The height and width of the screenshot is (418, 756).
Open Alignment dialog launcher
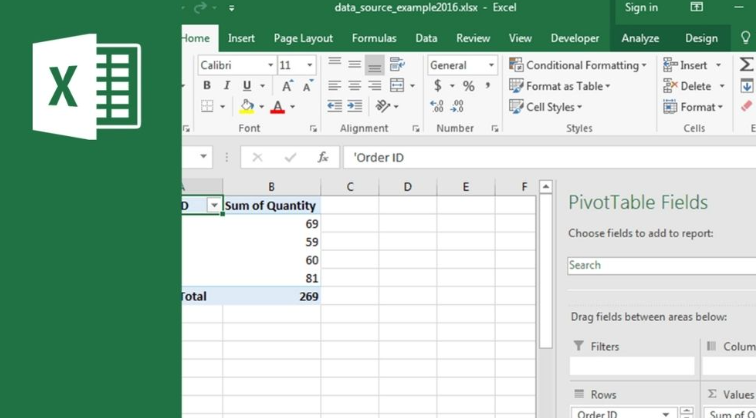click(x=416, y=128)
